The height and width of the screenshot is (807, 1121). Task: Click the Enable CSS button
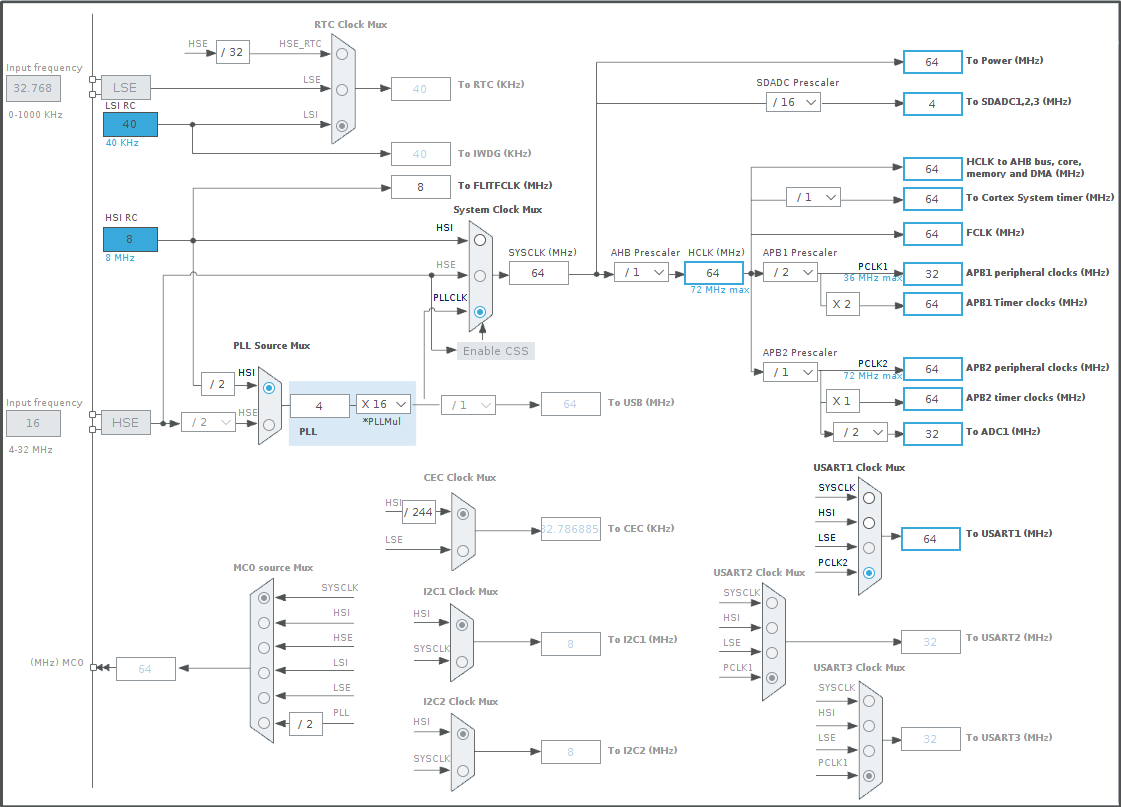[495, 351]
